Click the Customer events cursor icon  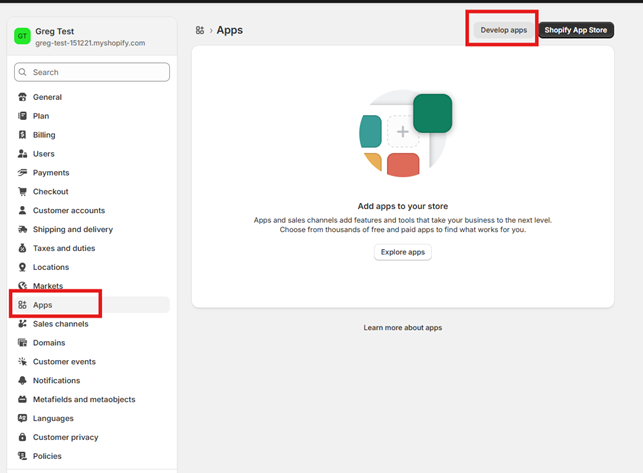pos(23,361)
